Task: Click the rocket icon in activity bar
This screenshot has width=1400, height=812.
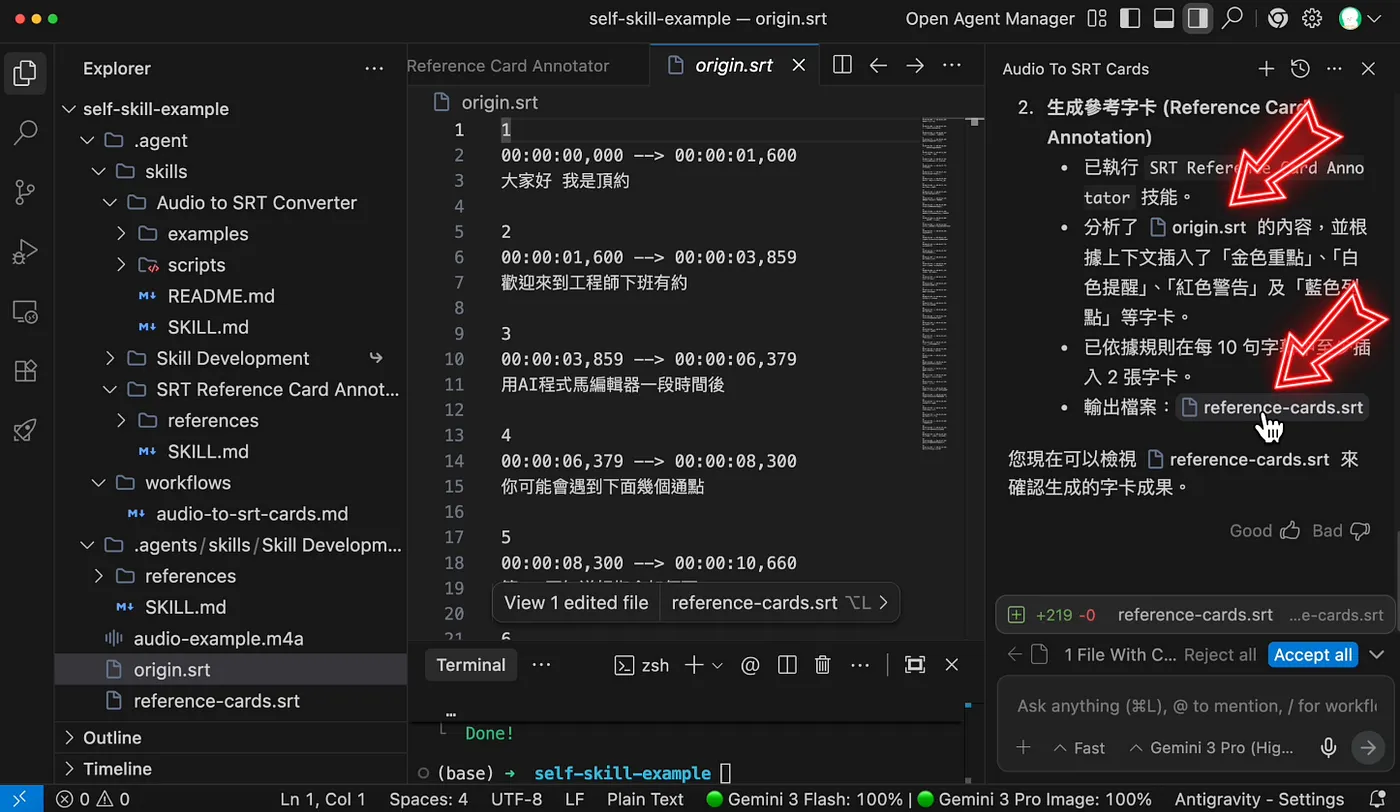Action: [26, 431]
